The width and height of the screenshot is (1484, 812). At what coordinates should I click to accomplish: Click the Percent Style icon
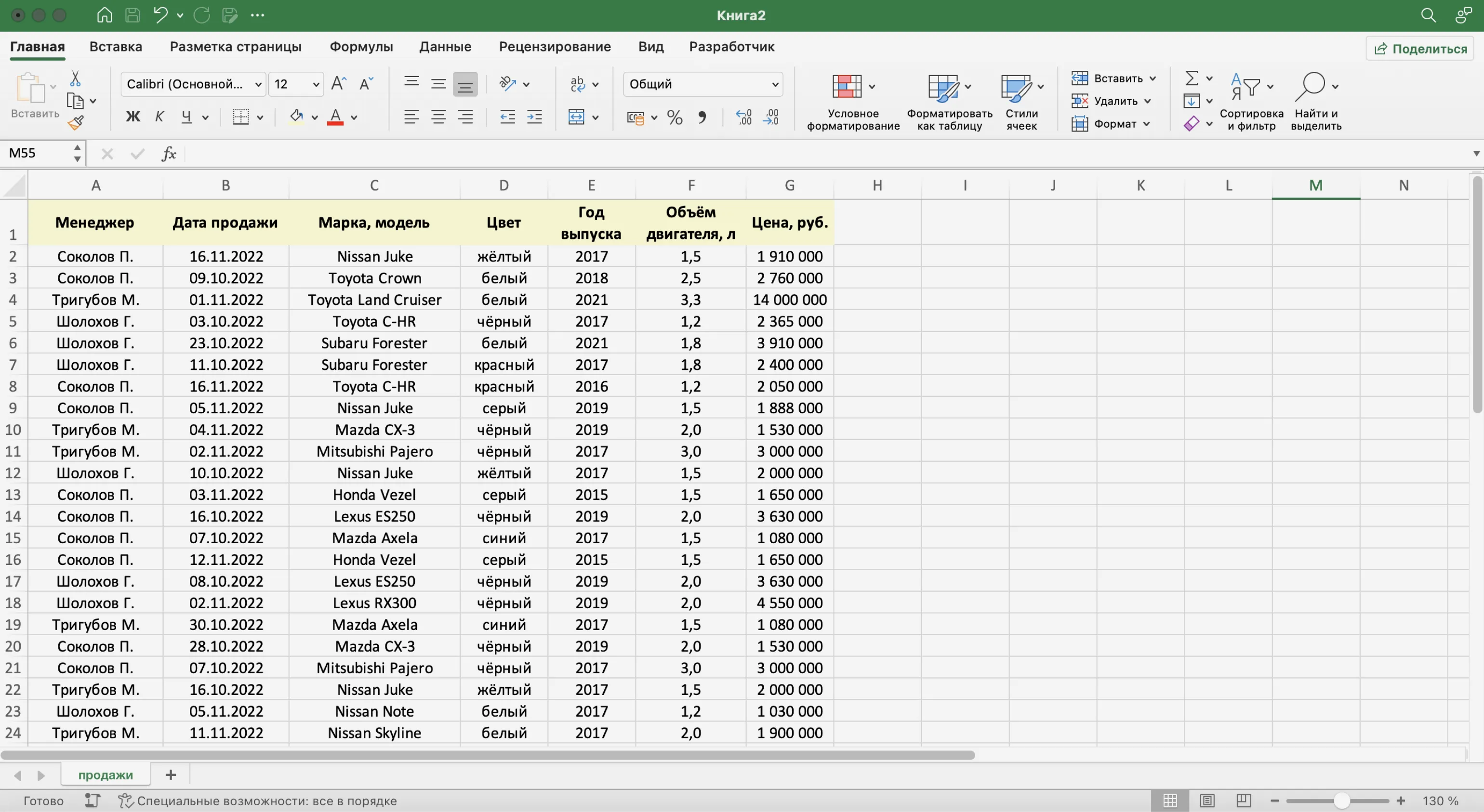click(675, 118)
